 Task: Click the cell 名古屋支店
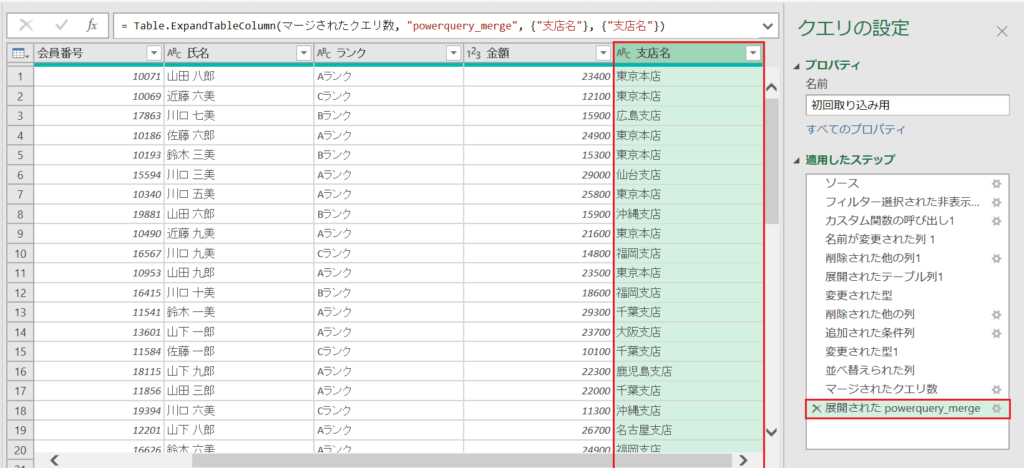click(x=688, y=430)
